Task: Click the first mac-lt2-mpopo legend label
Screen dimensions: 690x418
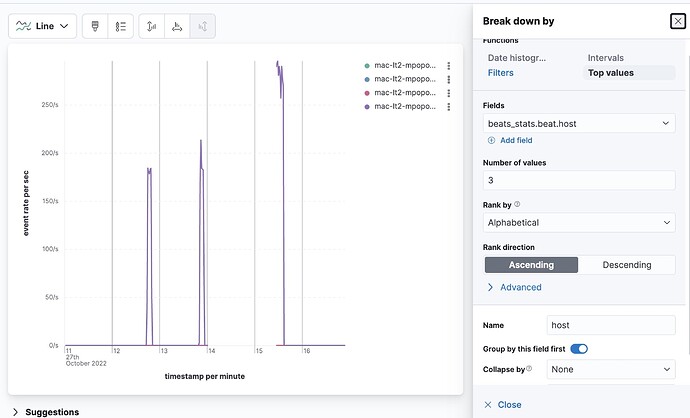Action: [x=405, y=66]
